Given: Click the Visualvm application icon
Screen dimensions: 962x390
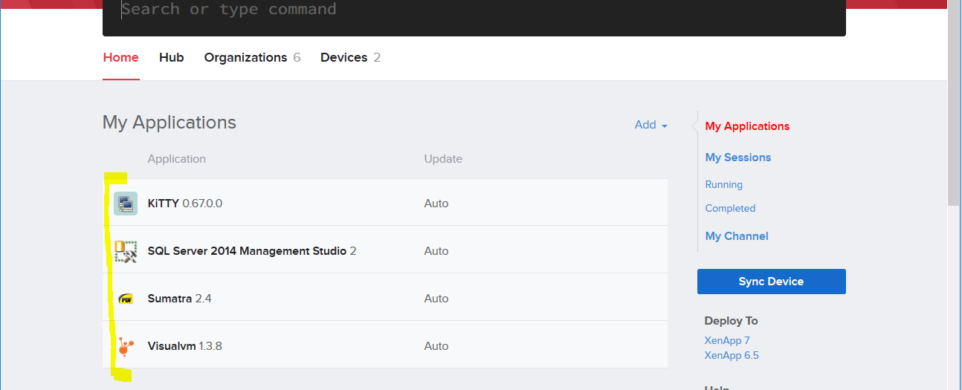Looking at the screenshot, I should 125,346.
